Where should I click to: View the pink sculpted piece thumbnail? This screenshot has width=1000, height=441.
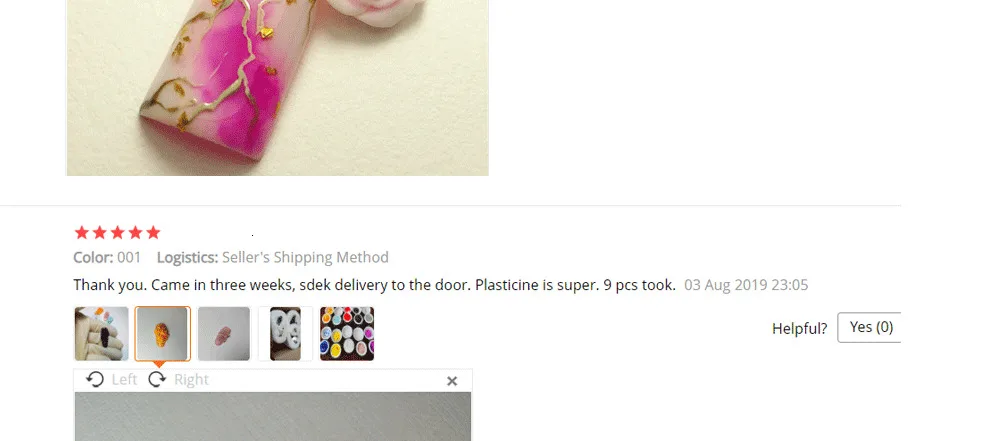click(224, 334)
